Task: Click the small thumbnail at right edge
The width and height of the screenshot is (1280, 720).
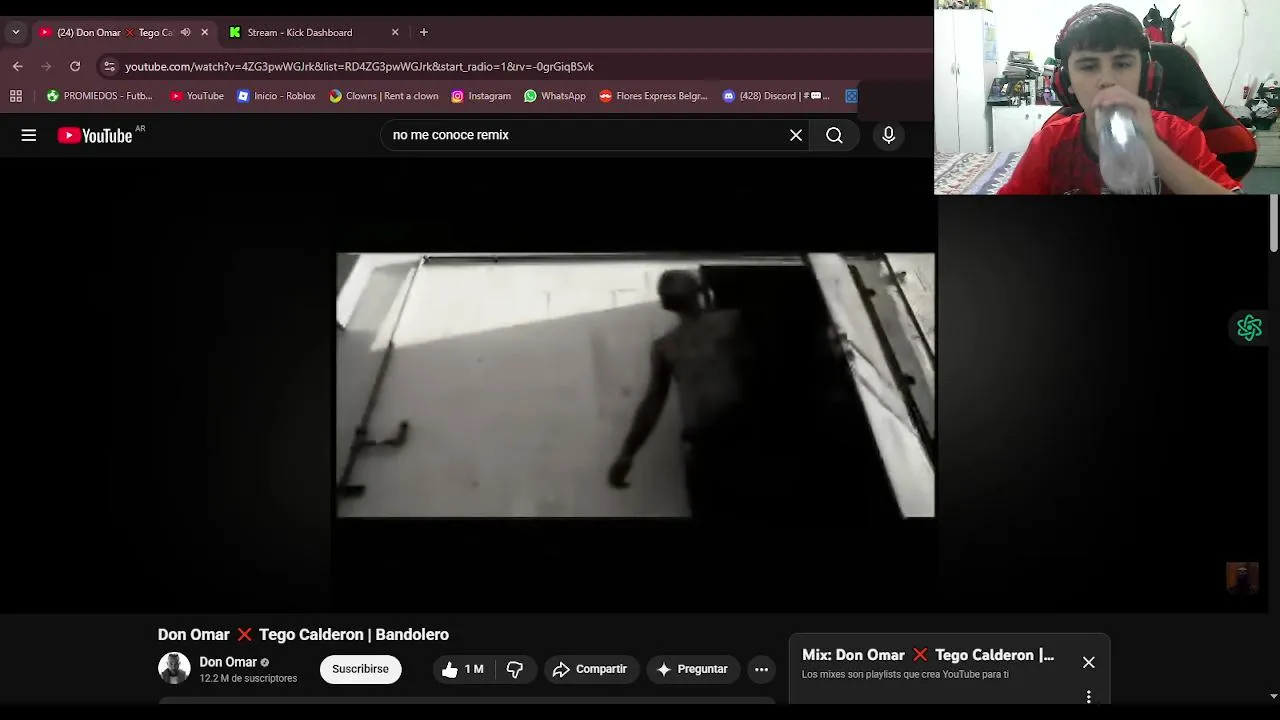Action: click(1242, 579)
